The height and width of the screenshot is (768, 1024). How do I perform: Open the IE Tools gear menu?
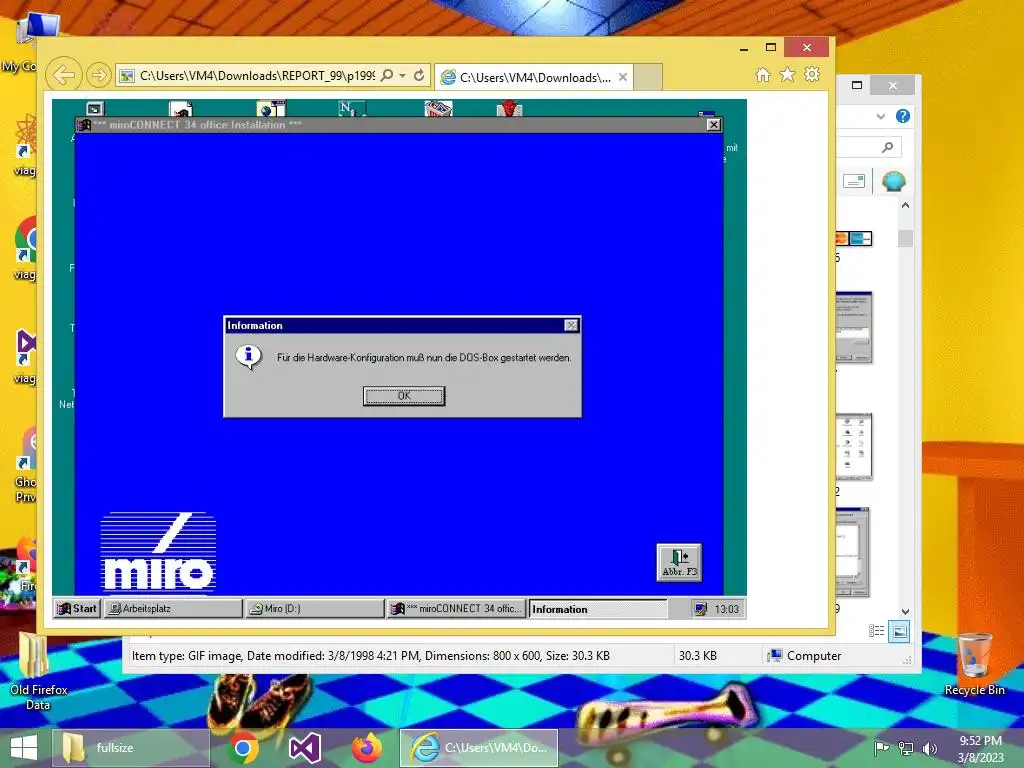812,75
